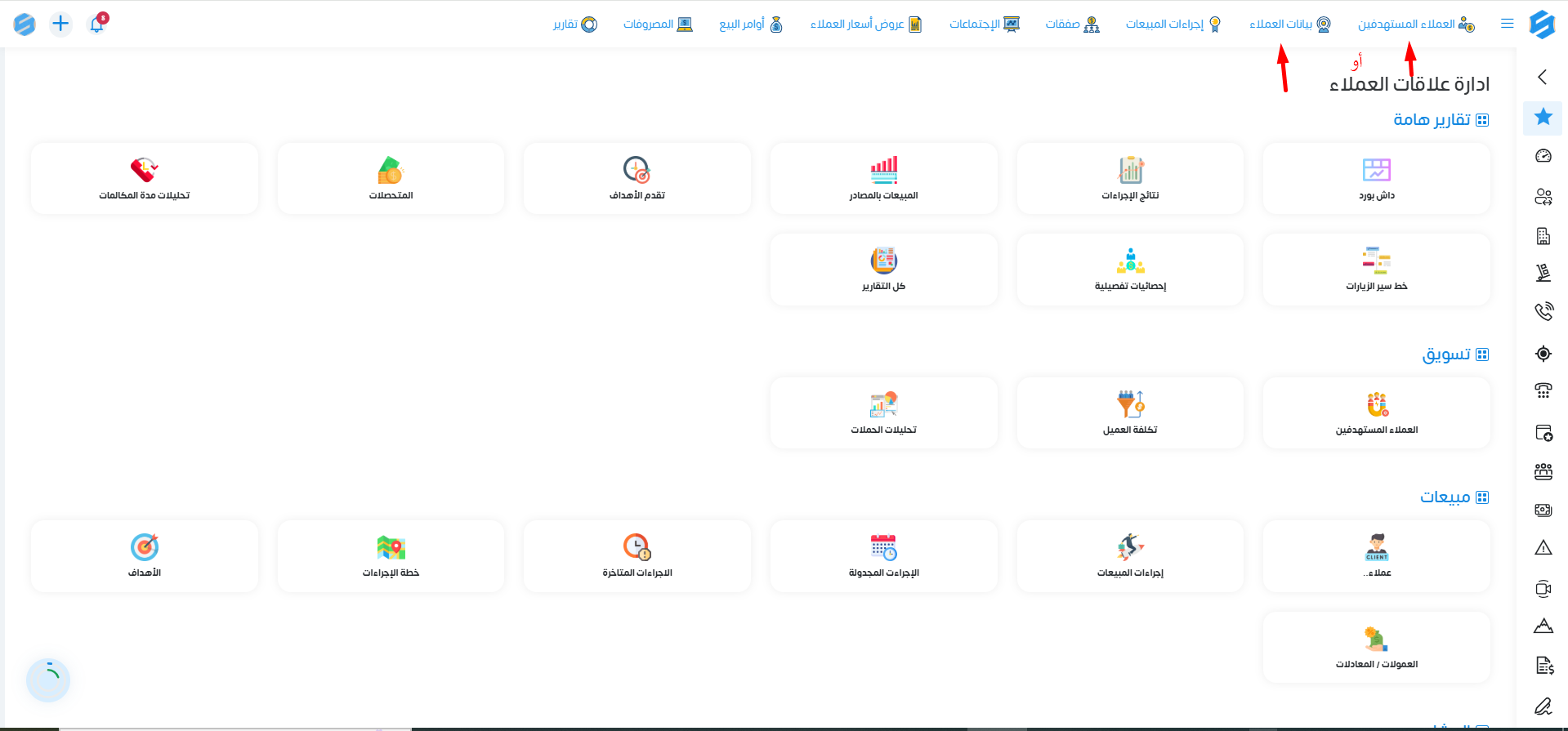
Task: Click the circular progress loader widget
Action: [x=48, y=680]
